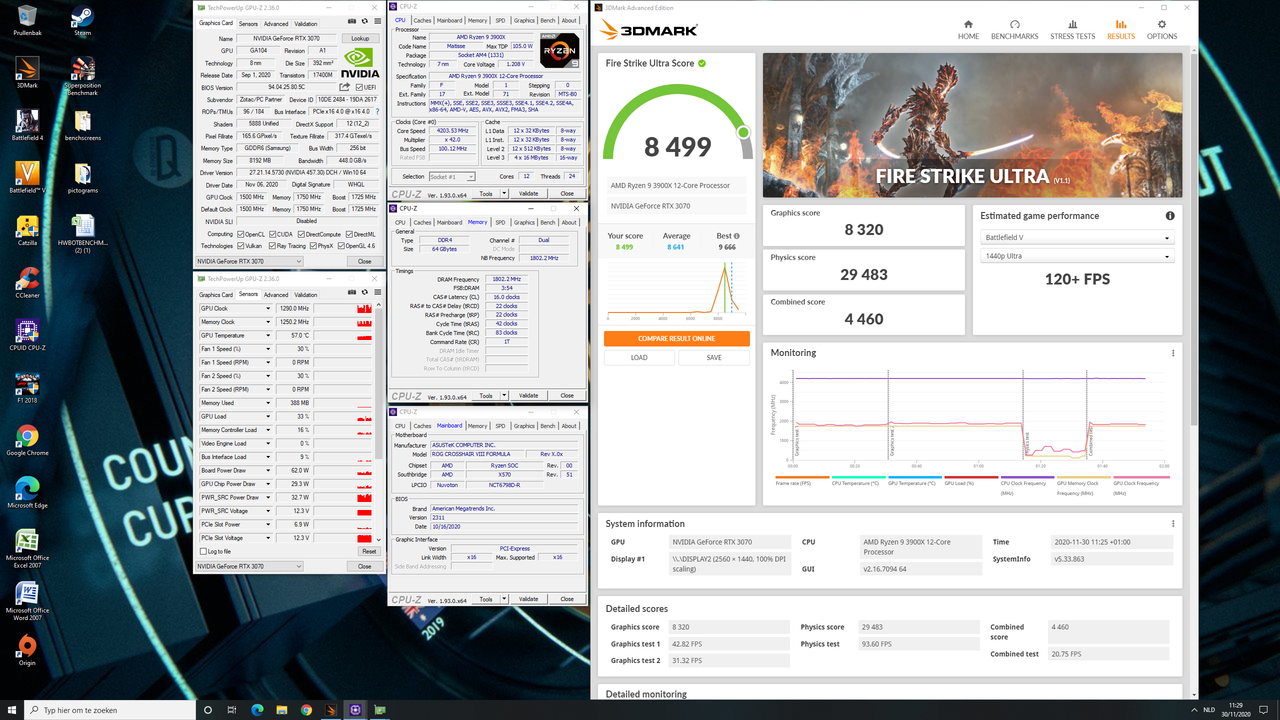Open CCleaner desktop icon

(27, 282)
